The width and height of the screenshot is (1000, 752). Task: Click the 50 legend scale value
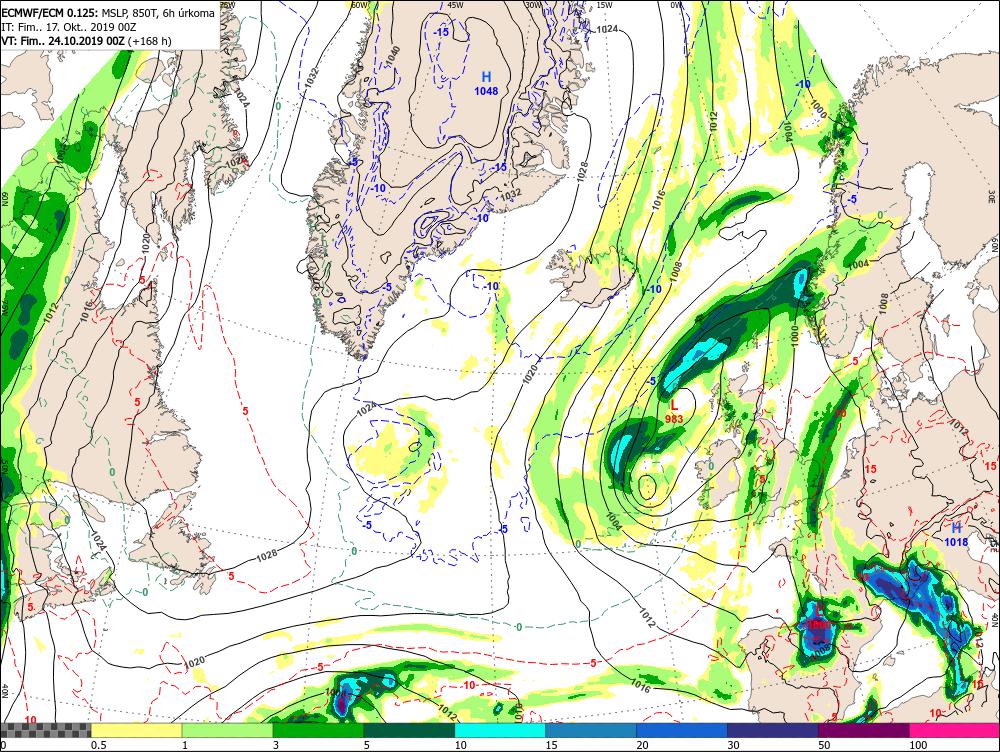[824, 745]
